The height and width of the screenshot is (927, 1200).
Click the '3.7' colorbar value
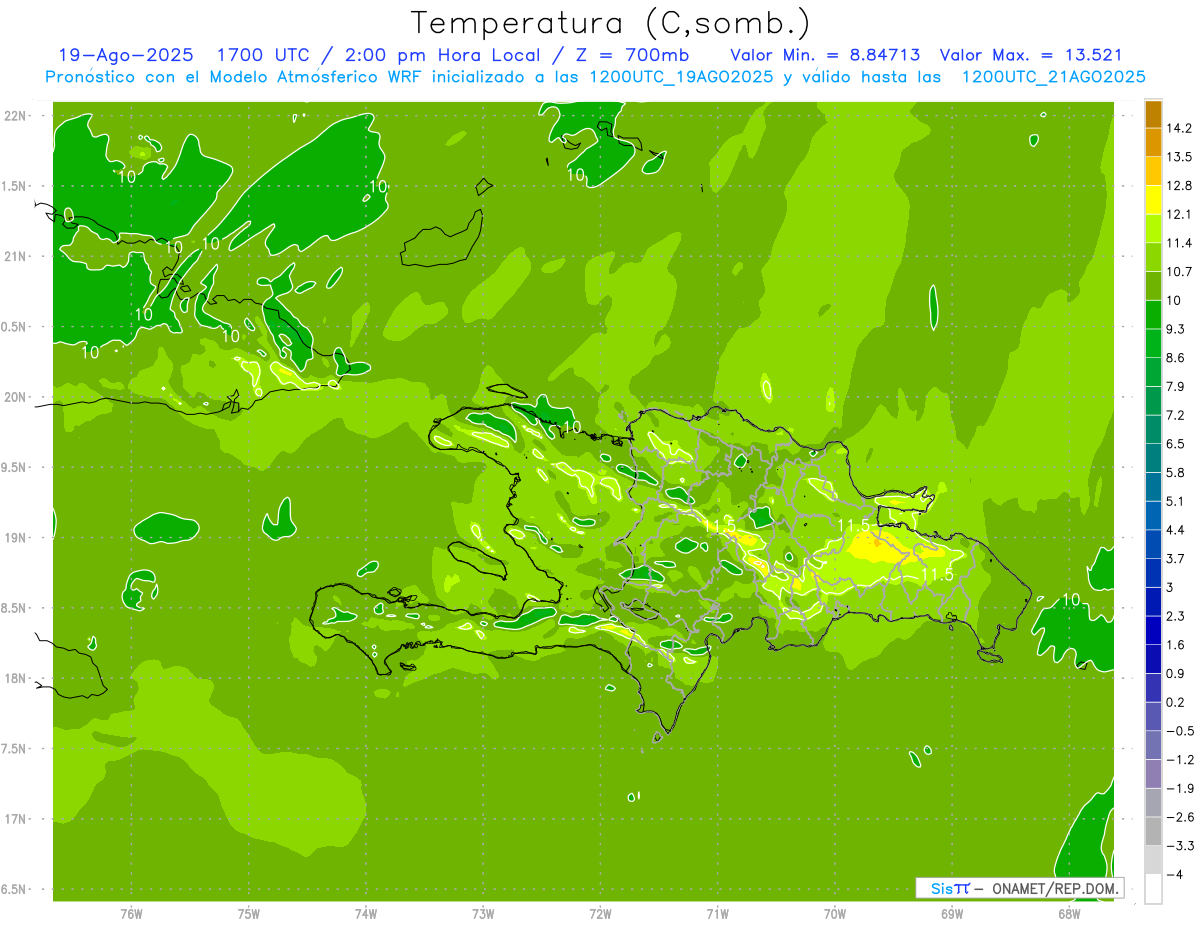(1176, 558)
